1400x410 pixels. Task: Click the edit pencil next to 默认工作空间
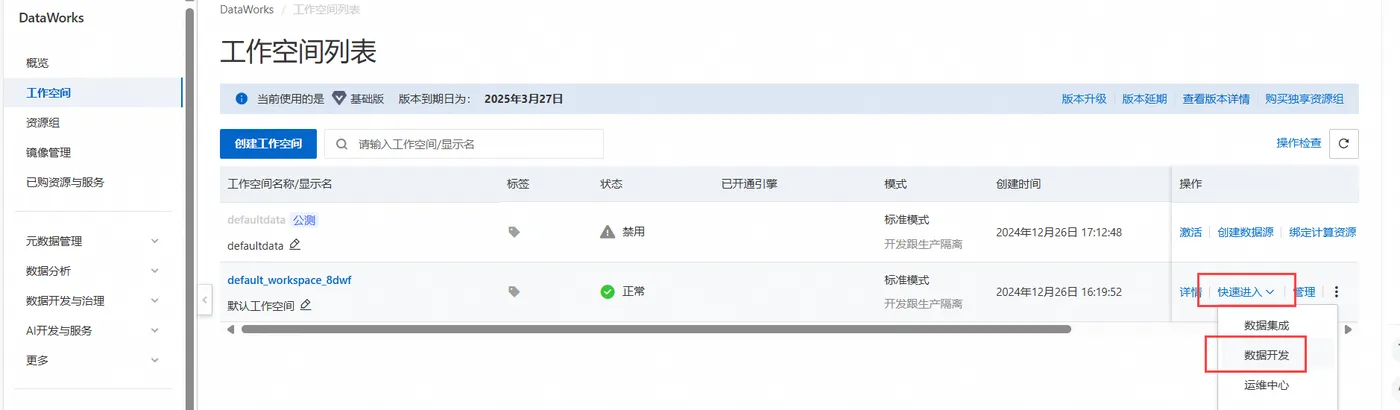[305, 305]
